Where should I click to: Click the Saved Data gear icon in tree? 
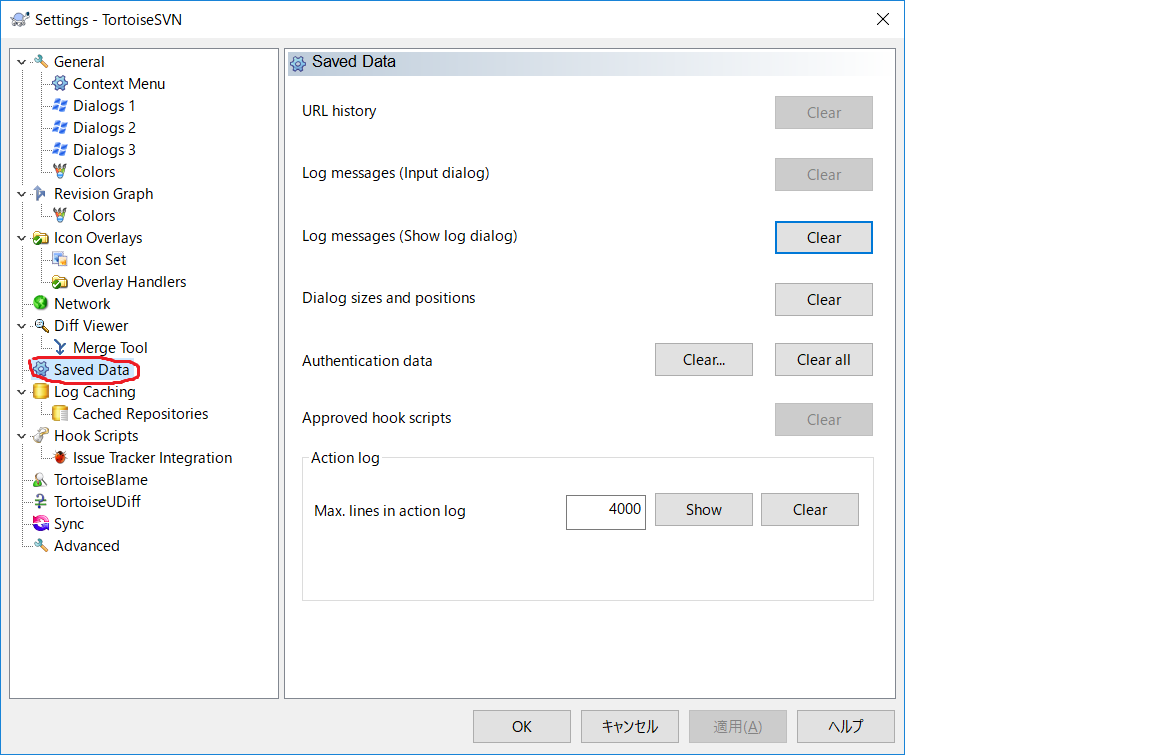(41, 369)
